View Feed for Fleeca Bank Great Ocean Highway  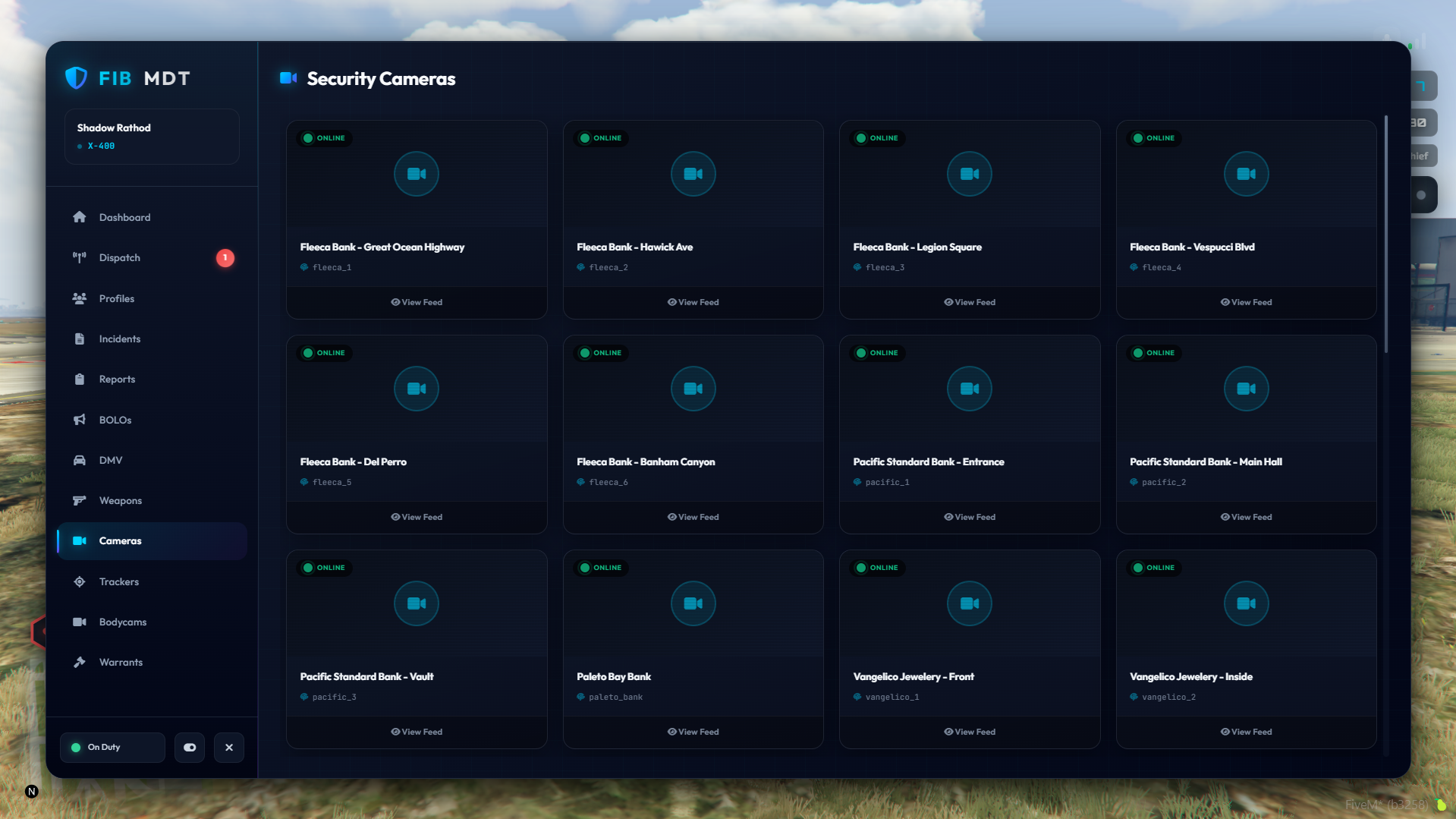click(417, 302)
